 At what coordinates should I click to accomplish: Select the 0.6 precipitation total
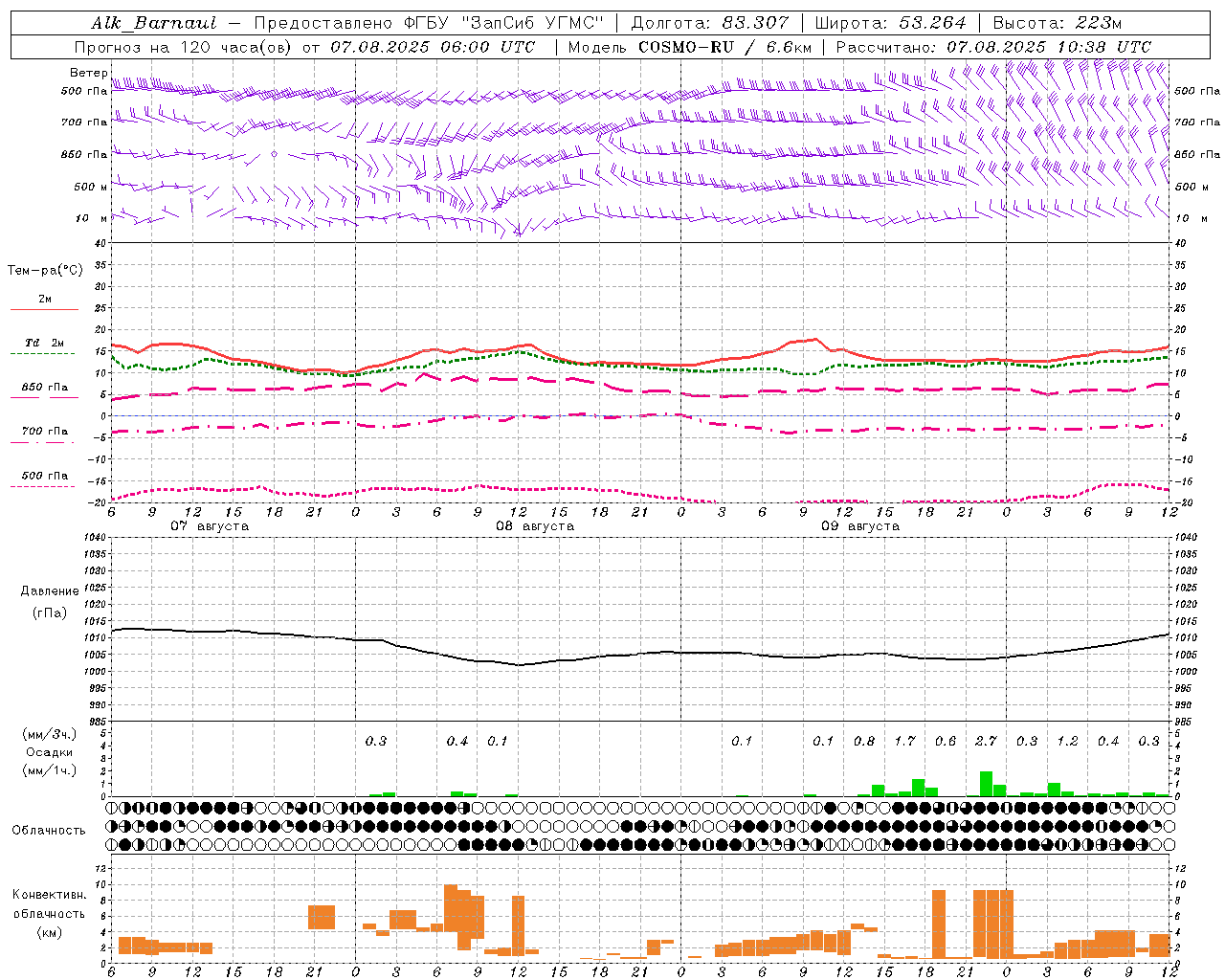pos(946,741)
